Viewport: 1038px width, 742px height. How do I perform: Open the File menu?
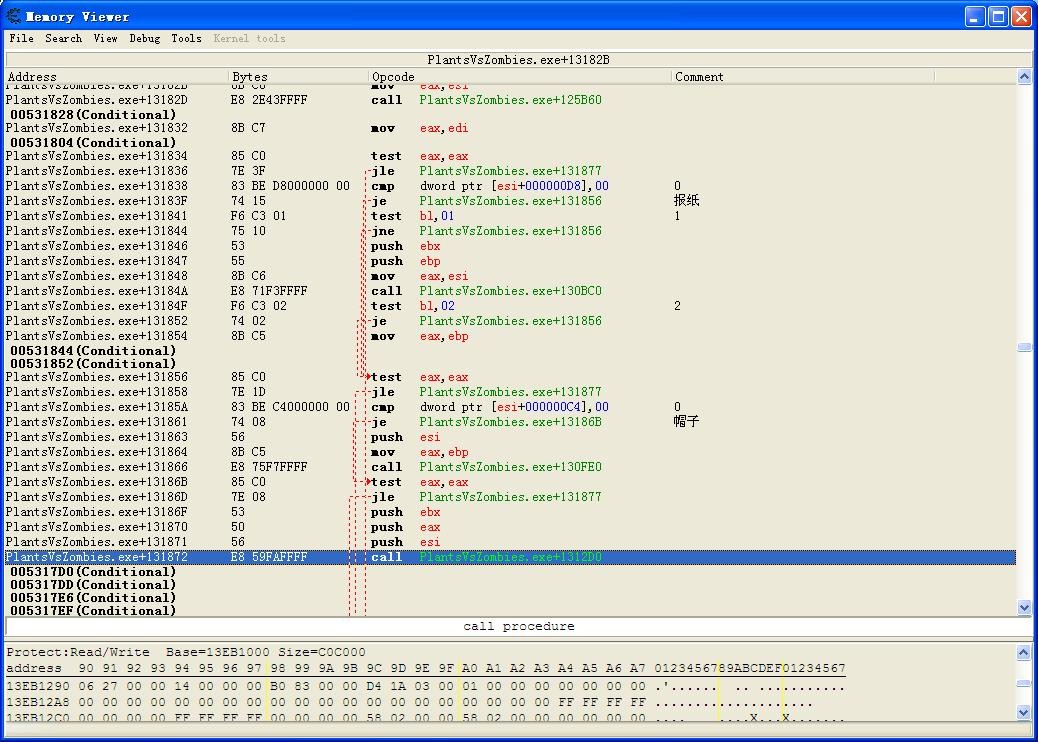pyautogui.click(x=21, y=38)
